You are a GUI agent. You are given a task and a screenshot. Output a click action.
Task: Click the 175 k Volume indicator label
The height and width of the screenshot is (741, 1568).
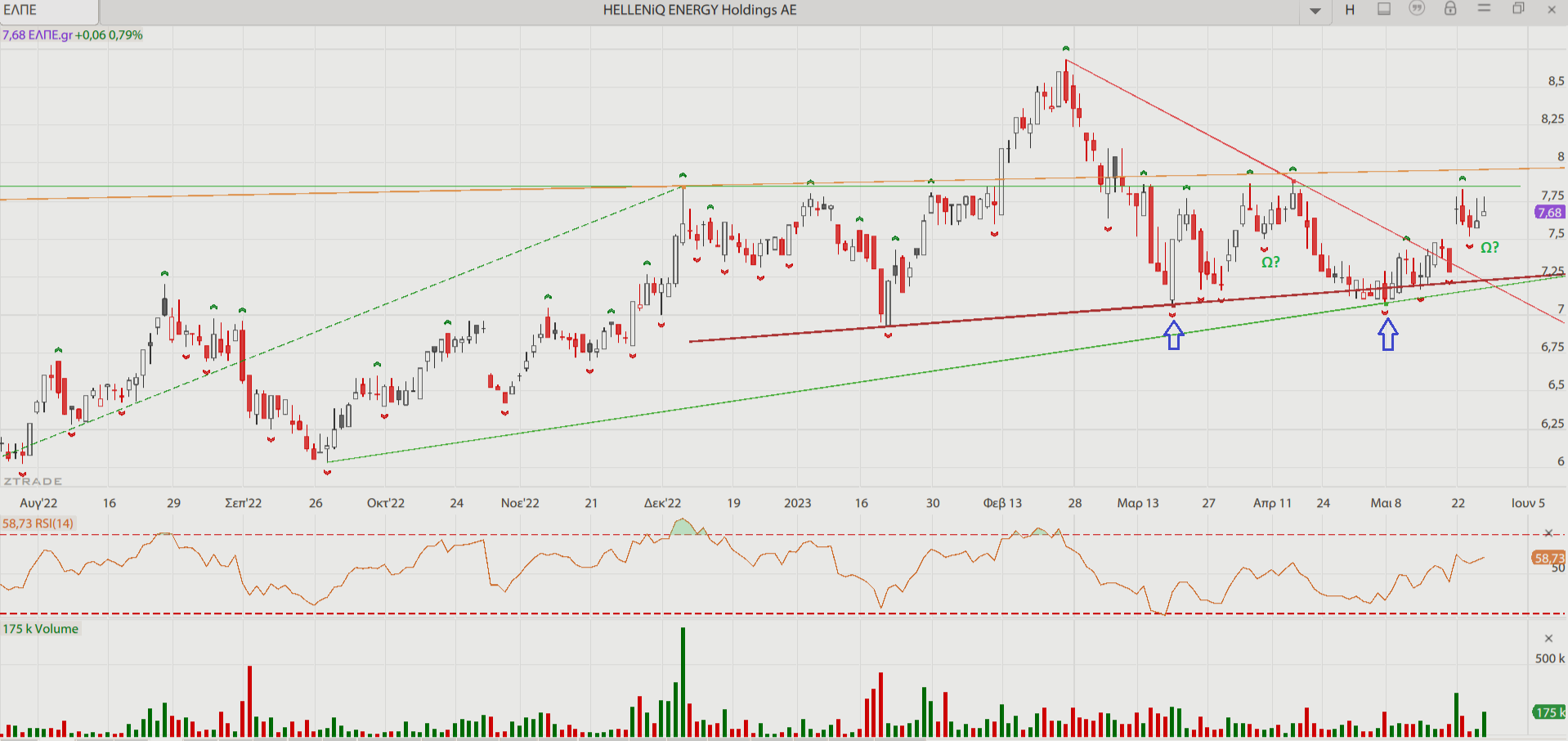(x=41, y=629)
